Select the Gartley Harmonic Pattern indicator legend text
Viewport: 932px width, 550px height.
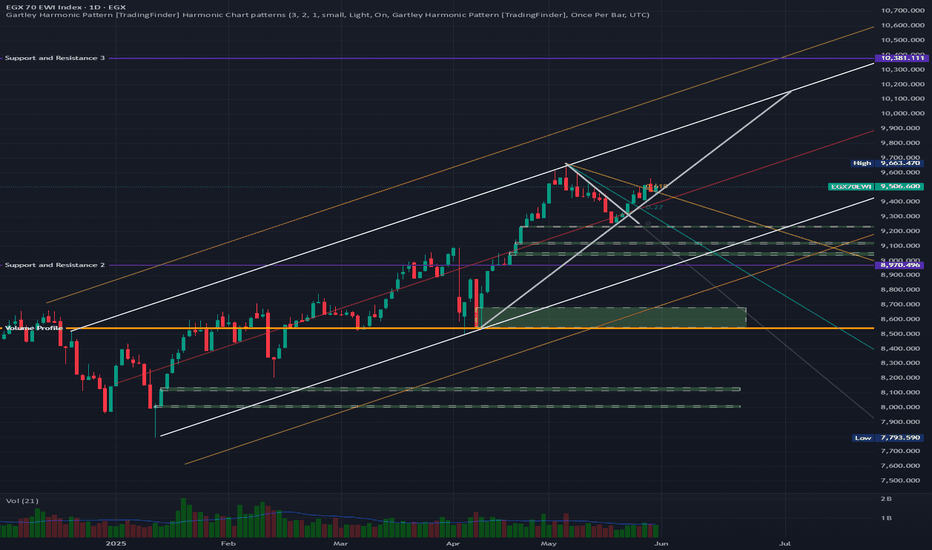click(x=328, y=15)
